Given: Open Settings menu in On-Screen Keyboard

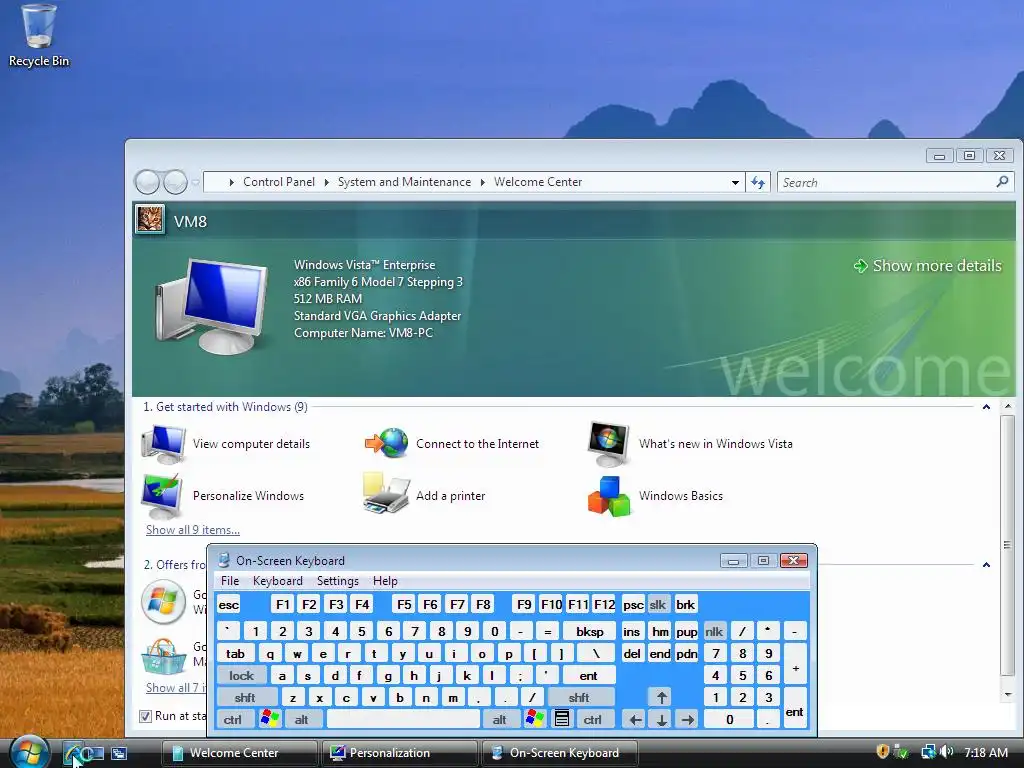Looking at the screenshot, I should 338,581.
